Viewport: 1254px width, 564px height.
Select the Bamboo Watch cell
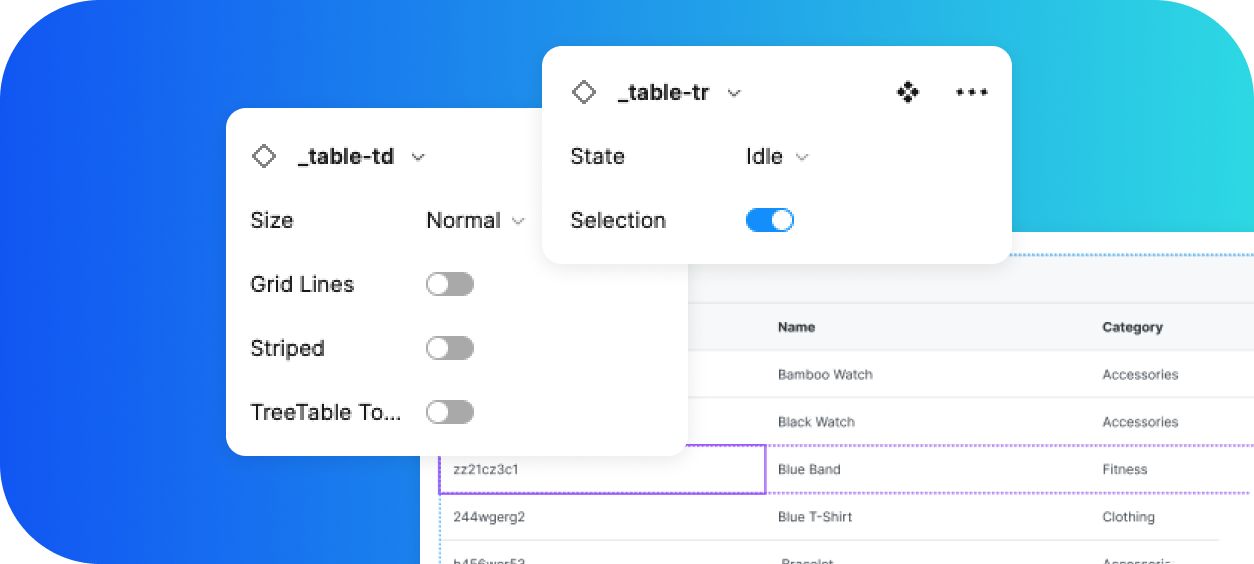tap(825, 375)
